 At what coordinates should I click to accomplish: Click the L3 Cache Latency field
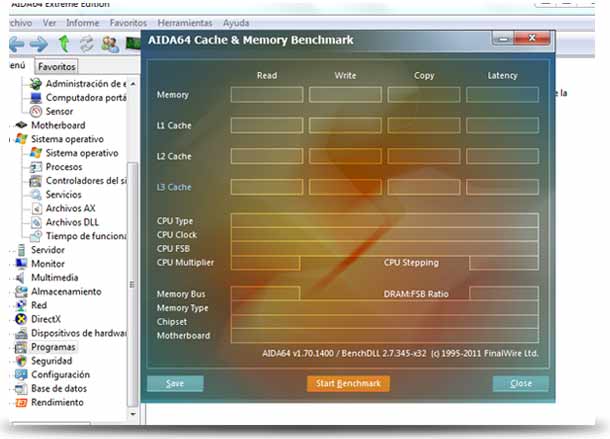(x=502, y=187)
